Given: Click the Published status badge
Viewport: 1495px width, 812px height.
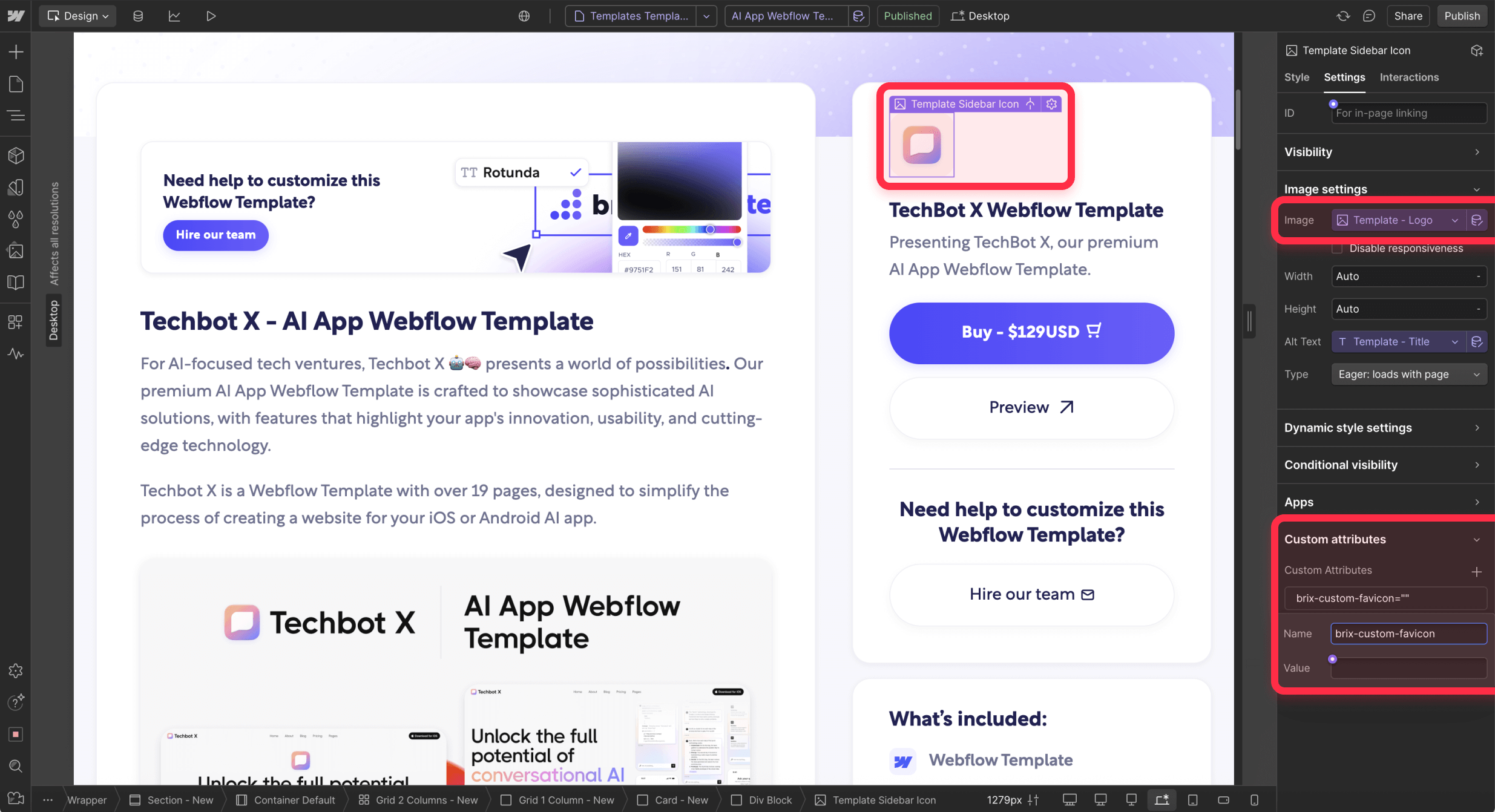Looking at the screenshot, I should pos(907,16).
